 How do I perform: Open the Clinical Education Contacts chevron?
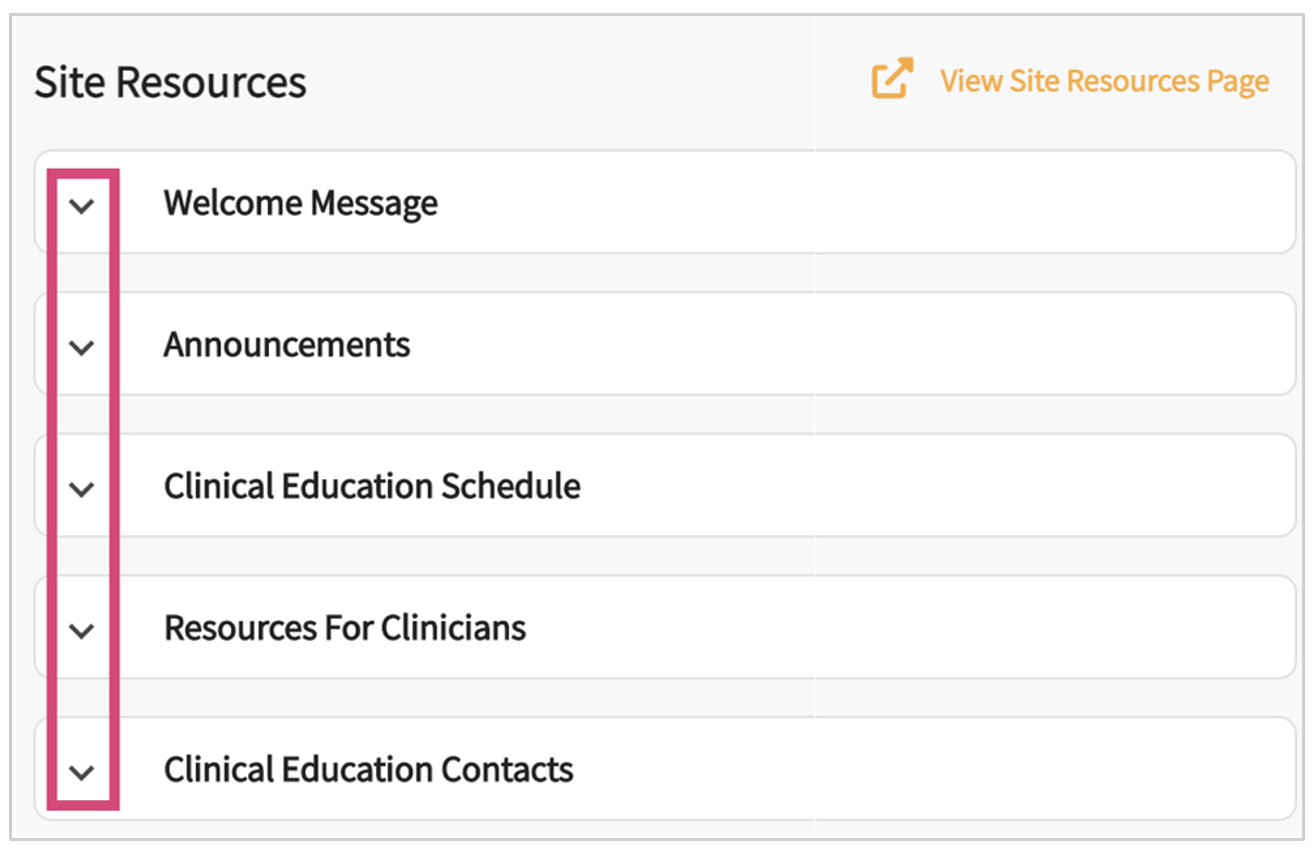[82, 772]
